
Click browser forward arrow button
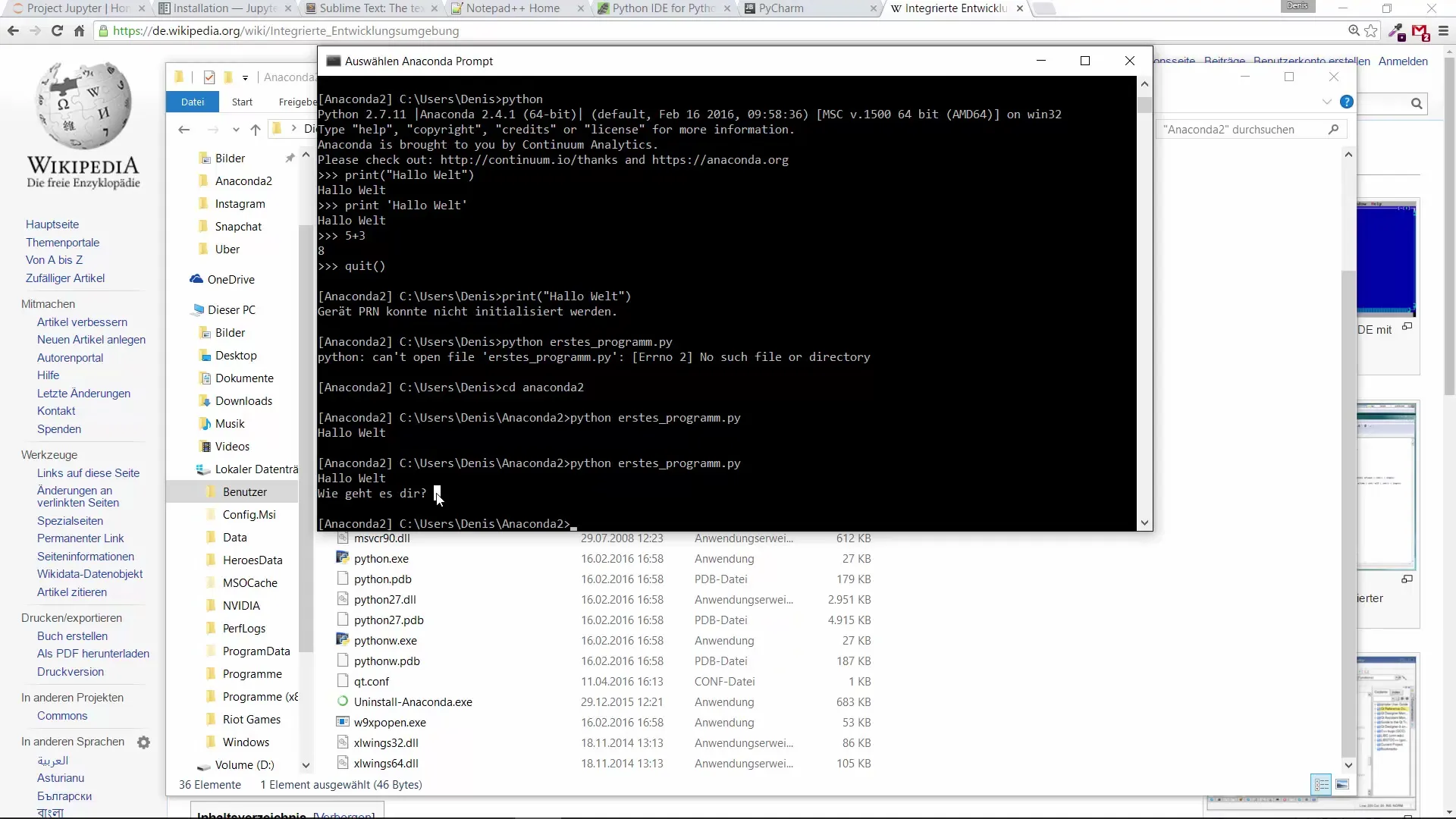tap(35, 31)
